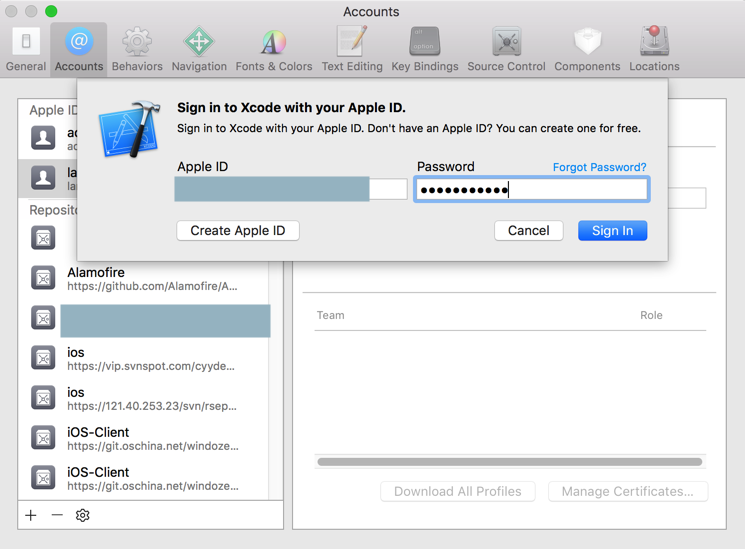Open the Behaviors gear pane
The height and width of the screenshot is (549, 745).
click(137, 49)
